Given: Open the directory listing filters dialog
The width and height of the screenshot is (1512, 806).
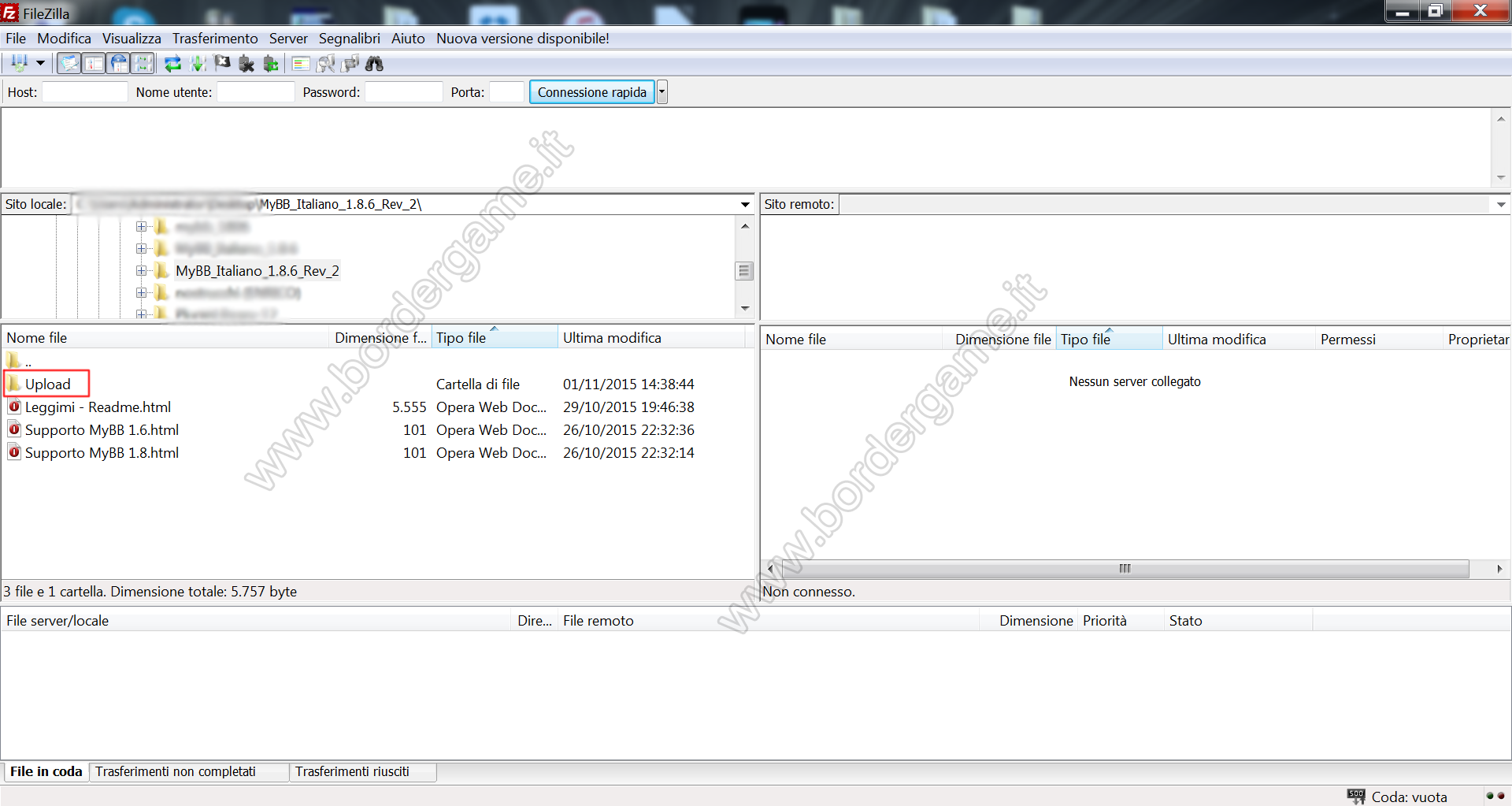Looking at the screenshot, I should [301, 64].
